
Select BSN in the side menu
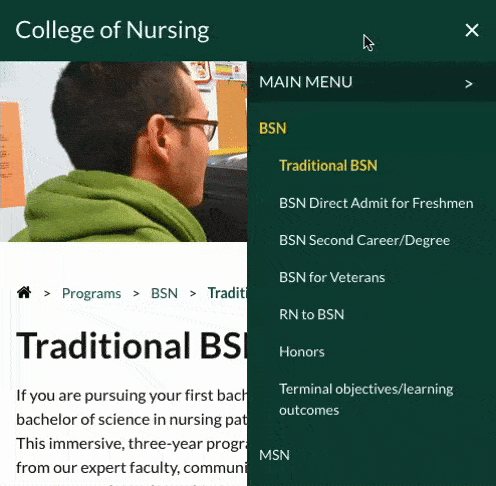coord(273,128)
